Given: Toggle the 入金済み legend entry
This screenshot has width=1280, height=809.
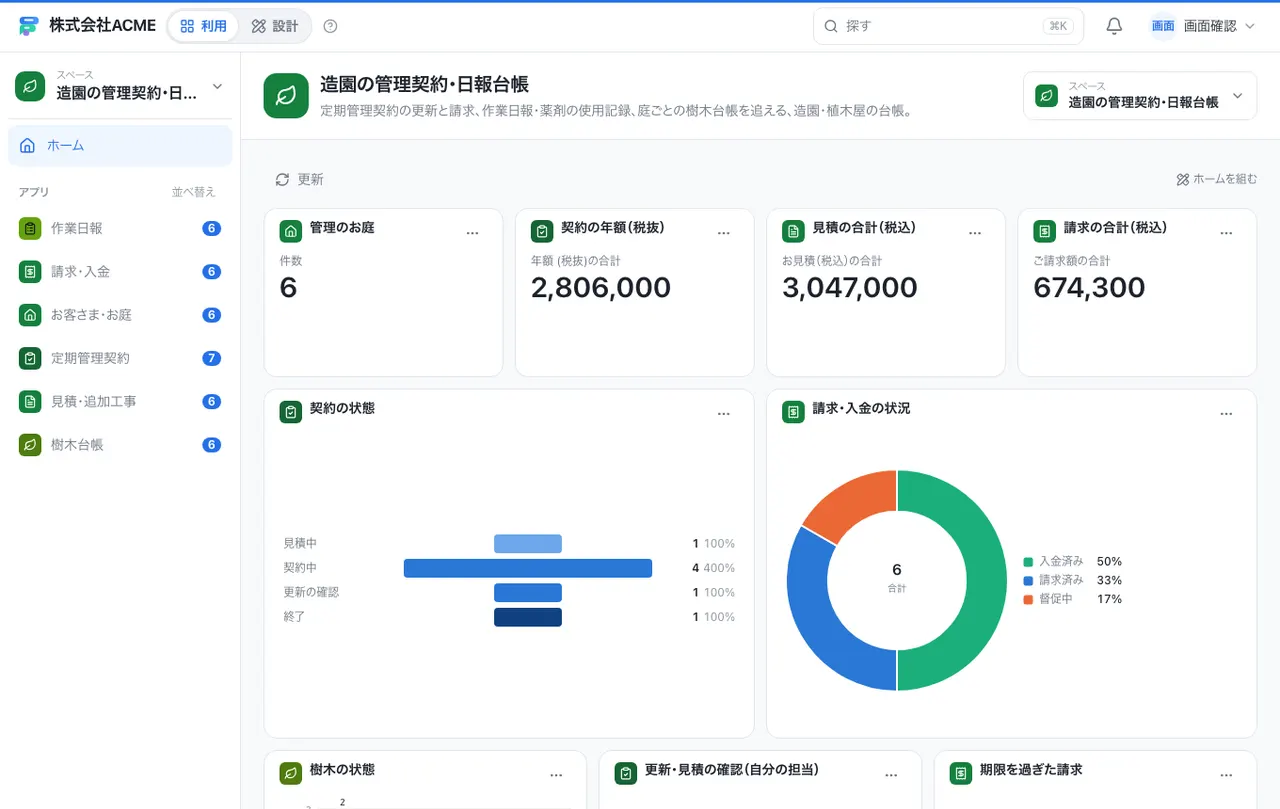Looking at the screenshot, I should tap(1059, 561).
